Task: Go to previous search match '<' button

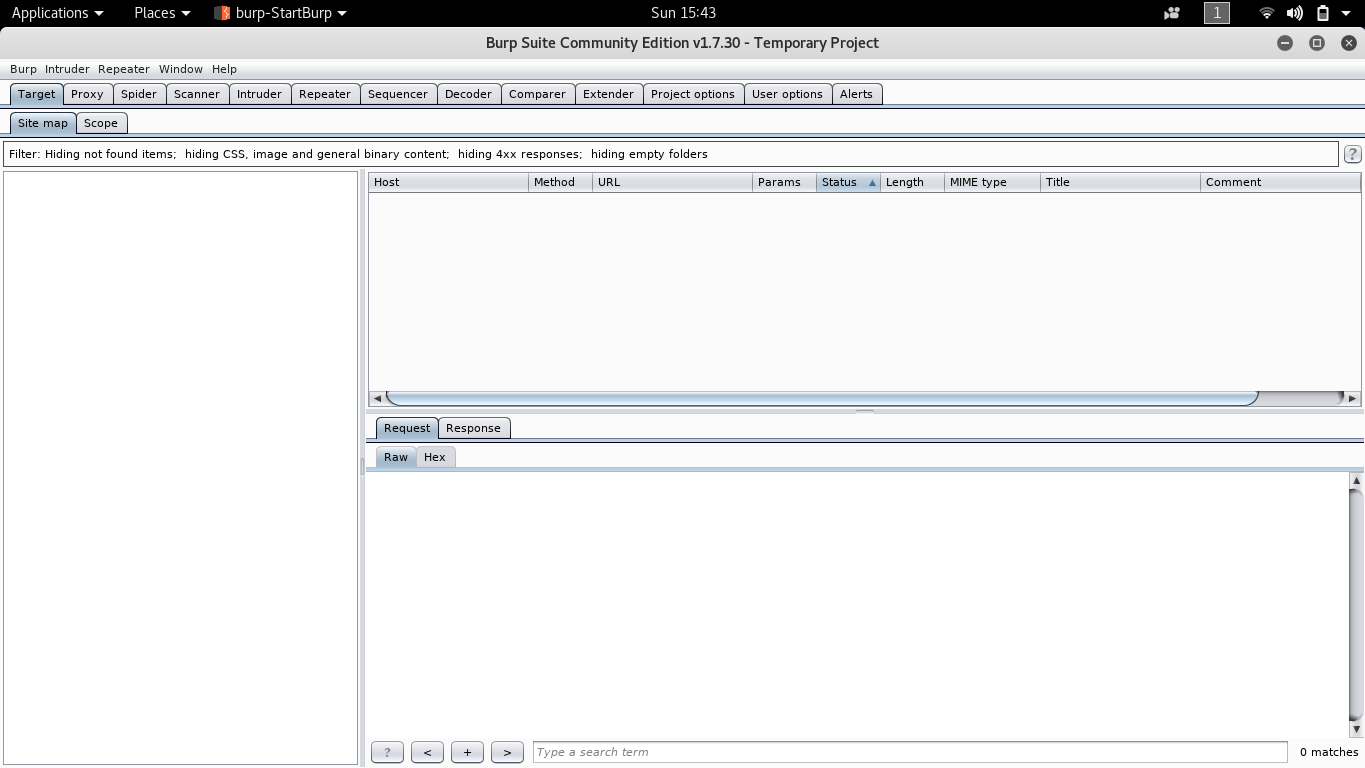Action: pos(427,752)
